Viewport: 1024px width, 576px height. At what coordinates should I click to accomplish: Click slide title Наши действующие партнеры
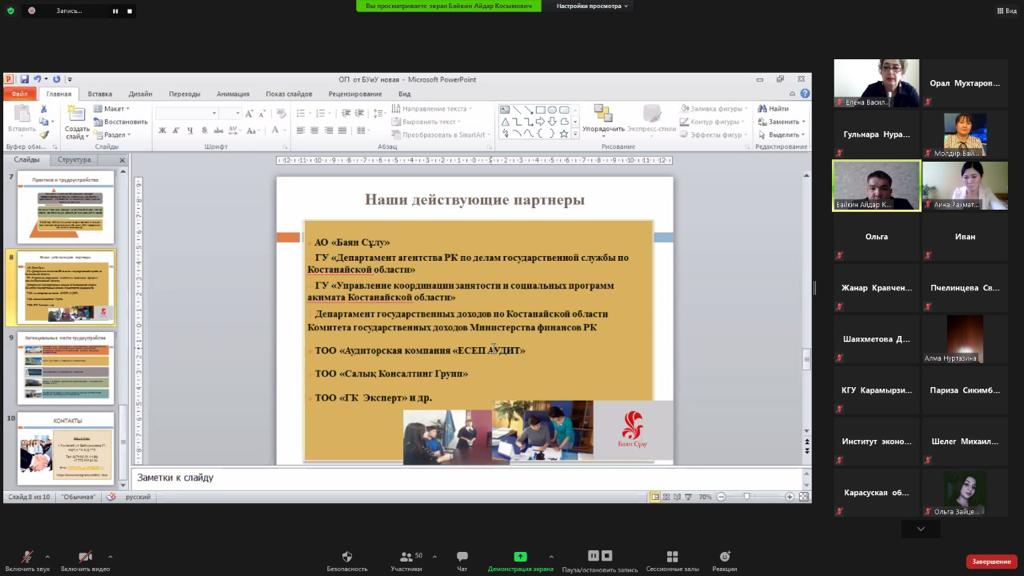(475, 200)
